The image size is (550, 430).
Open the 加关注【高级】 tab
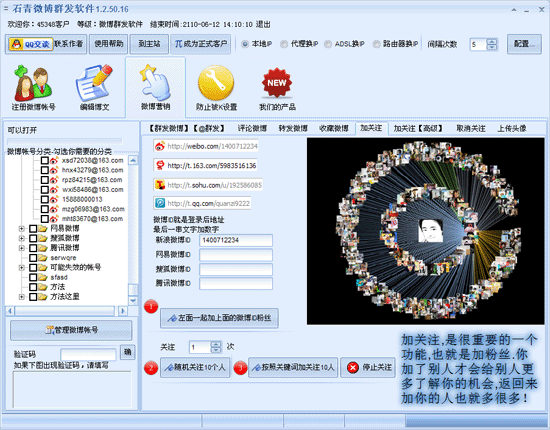(x=417, y=128)
